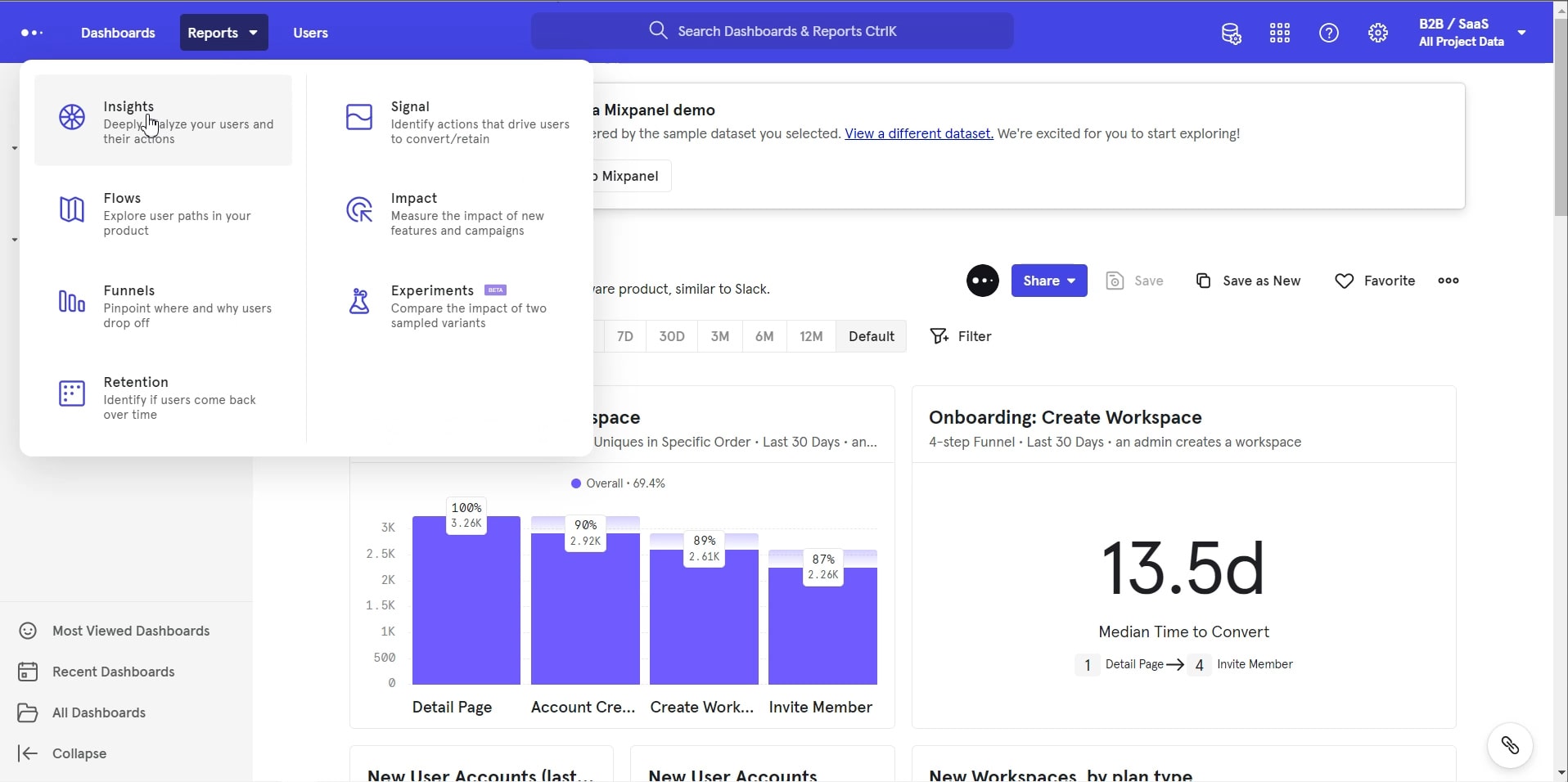Open the Insights report from the Reports menu
1568x782 pixels.
click(x=128, y=106)
